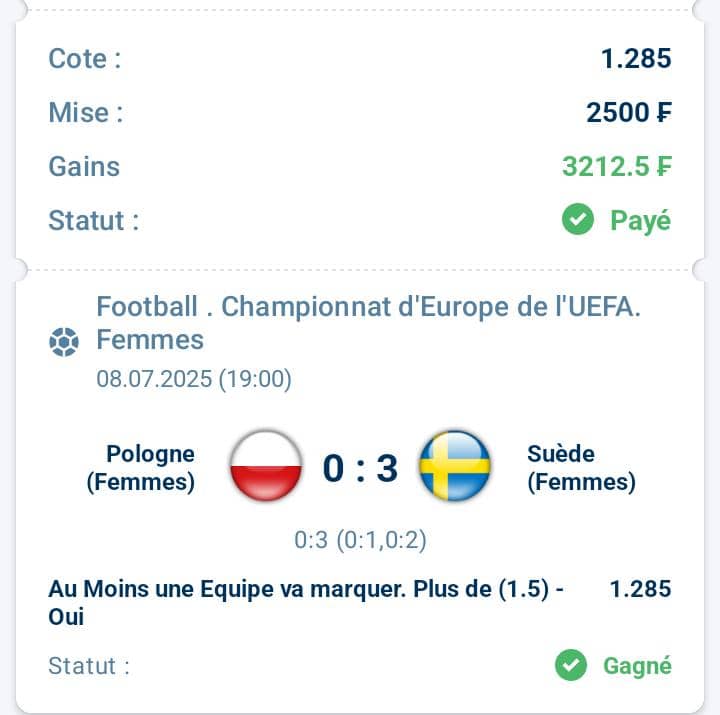Click the bet selection odds 1.285
The width and height of the screenshot is (720, 715).
tap(640, 589)
